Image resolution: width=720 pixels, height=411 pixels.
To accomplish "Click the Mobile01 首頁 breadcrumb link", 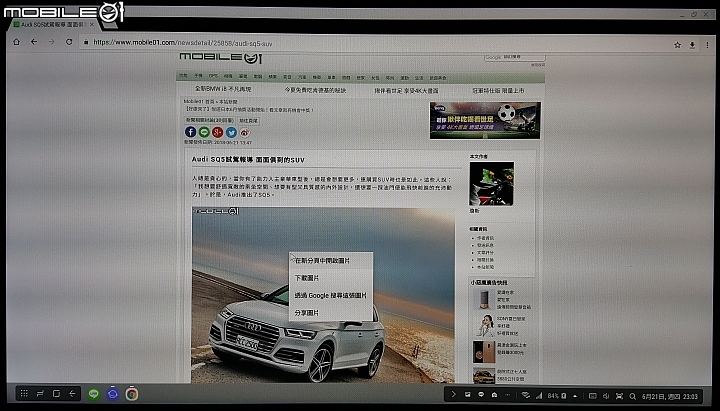I will coord(199,101).
